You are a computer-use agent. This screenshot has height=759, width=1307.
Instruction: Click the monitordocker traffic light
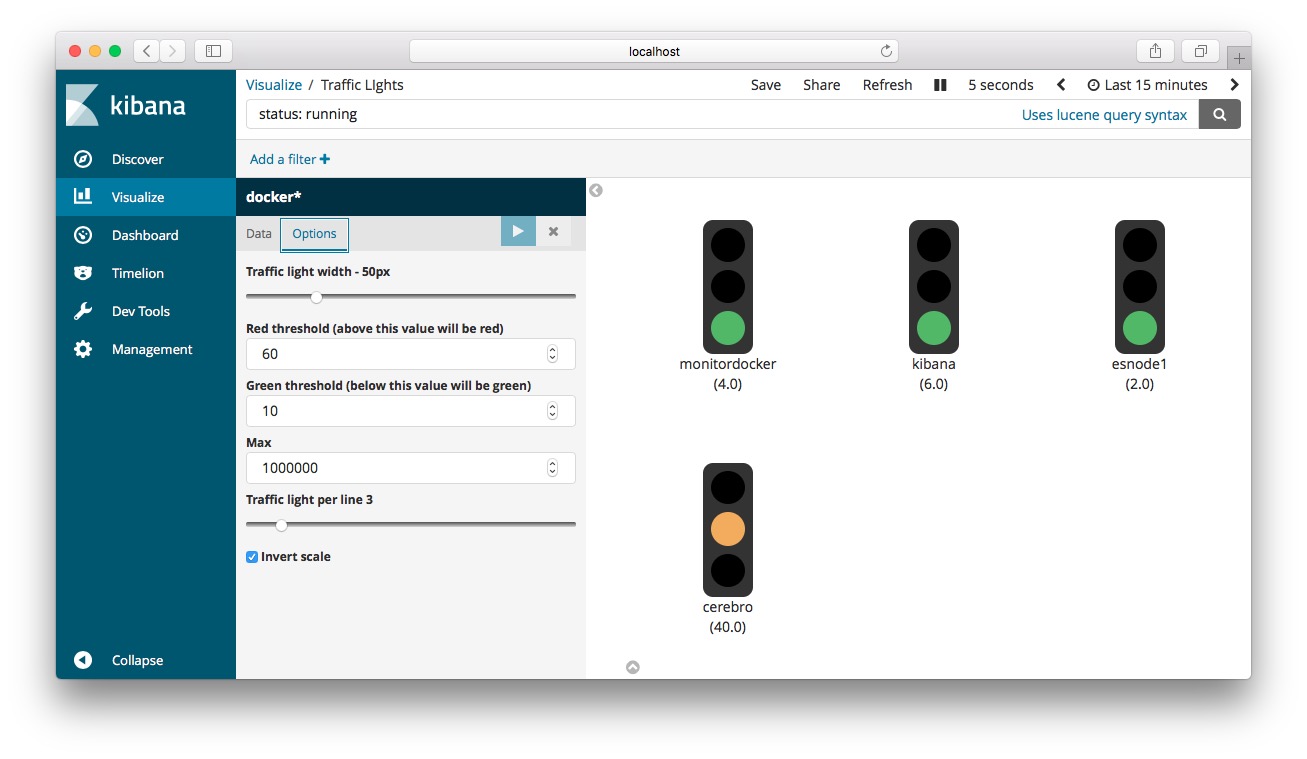click(728, 287)
